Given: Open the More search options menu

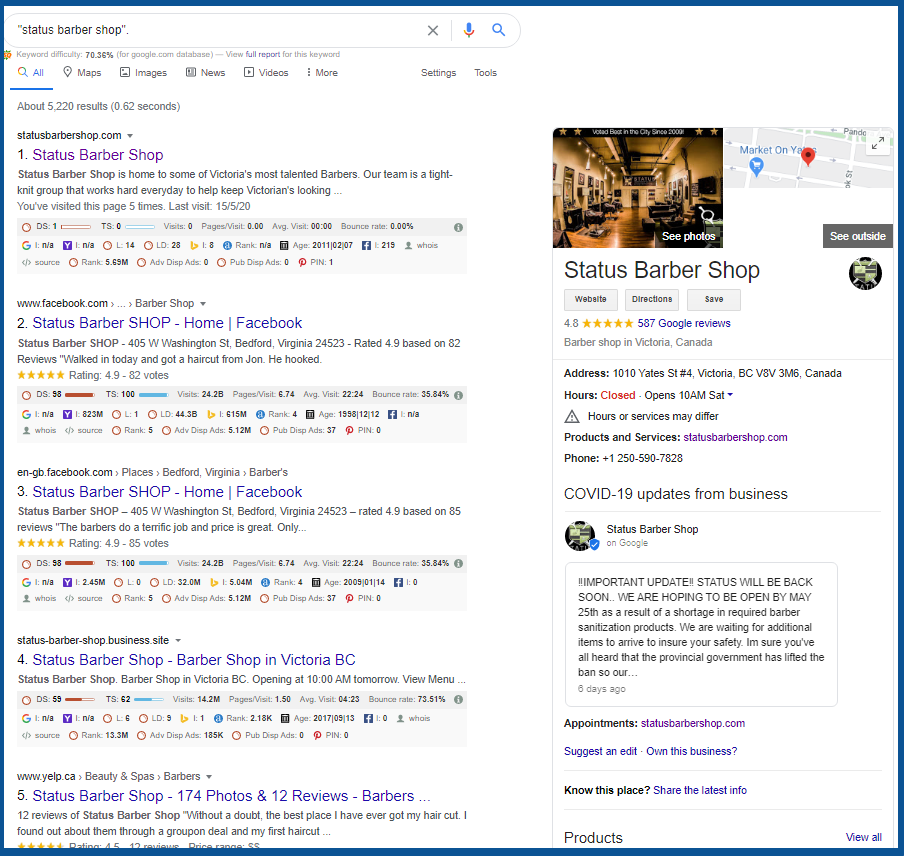Looking at the screenshot, I should (x=322, y=73).
